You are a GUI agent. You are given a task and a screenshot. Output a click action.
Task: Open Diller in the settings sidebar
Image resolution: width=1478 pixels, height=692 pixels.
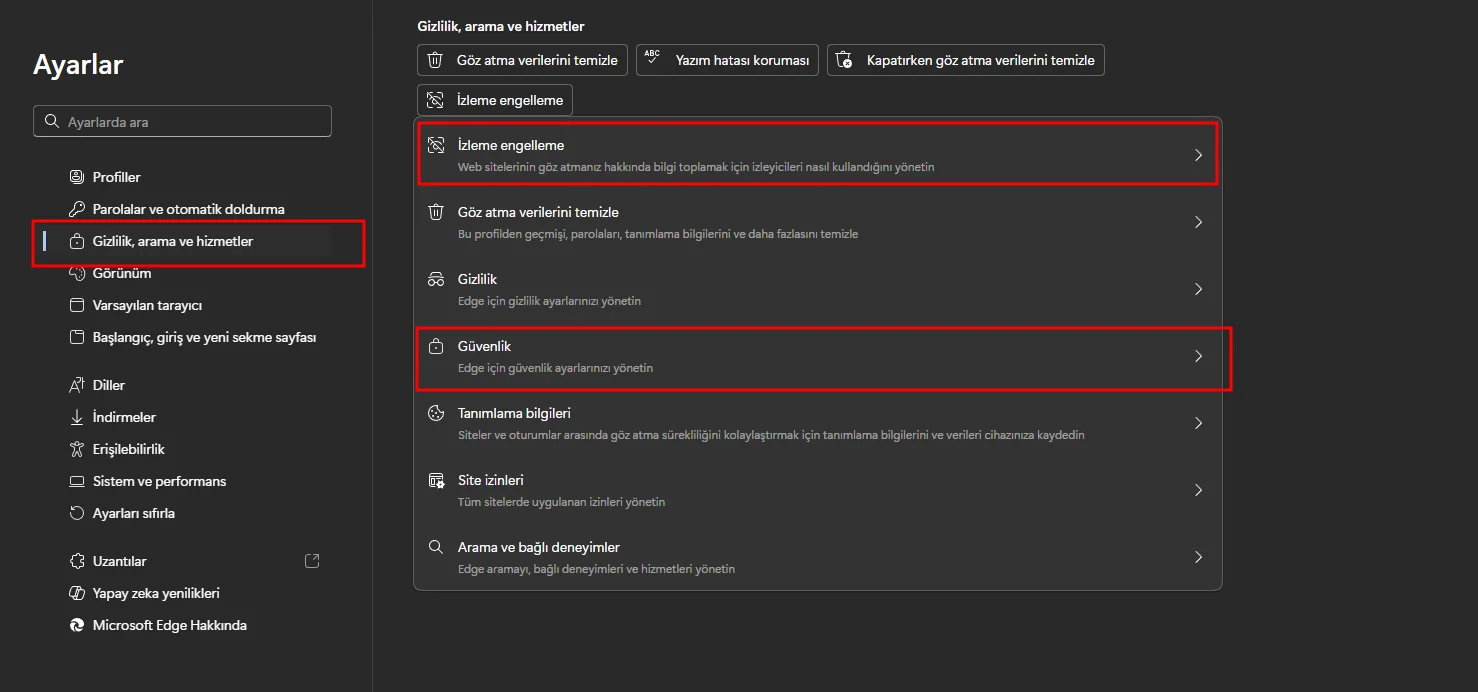pyautogui.click(x=109, y=385)
